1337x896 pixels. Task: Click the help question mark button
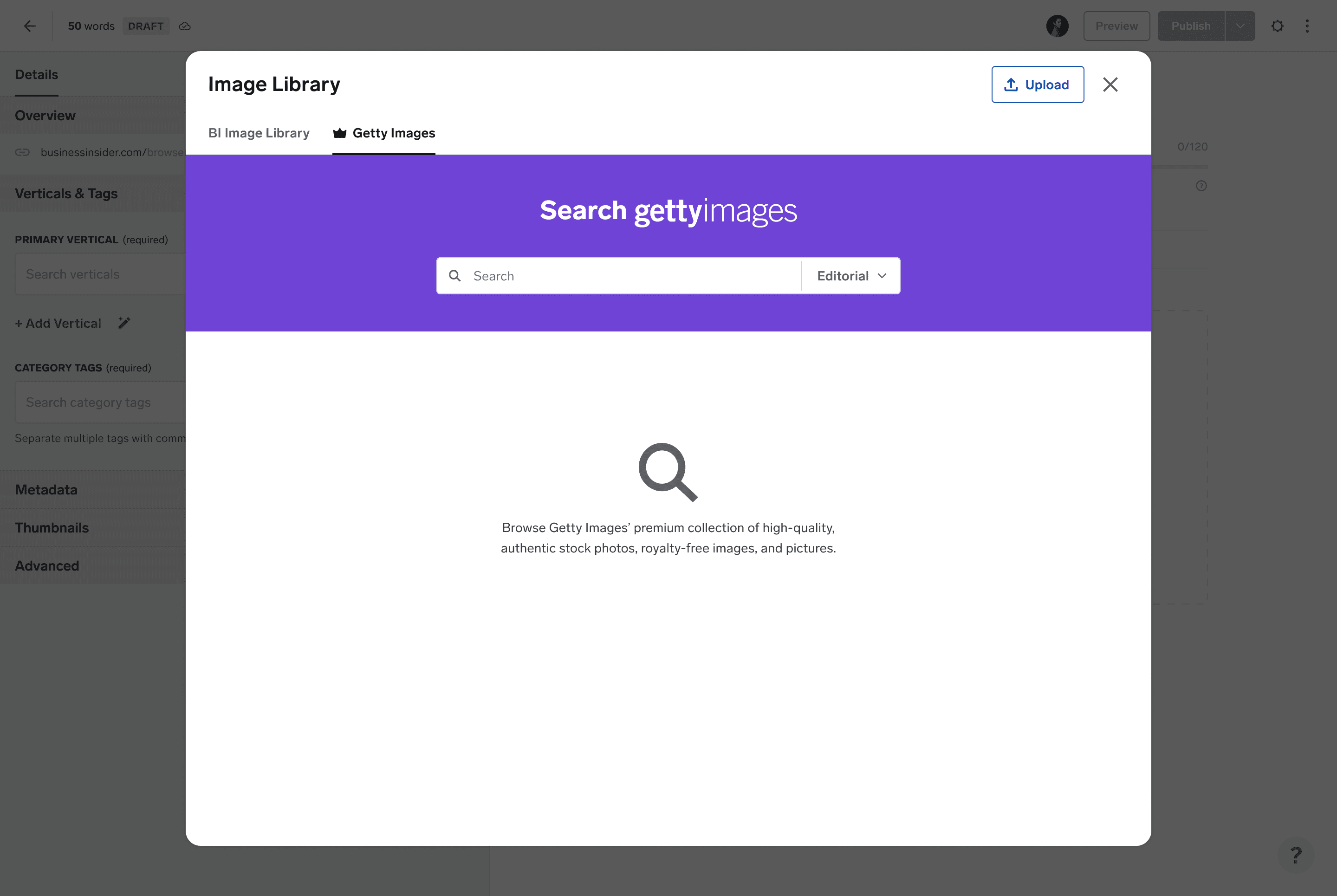(1295, 856)
